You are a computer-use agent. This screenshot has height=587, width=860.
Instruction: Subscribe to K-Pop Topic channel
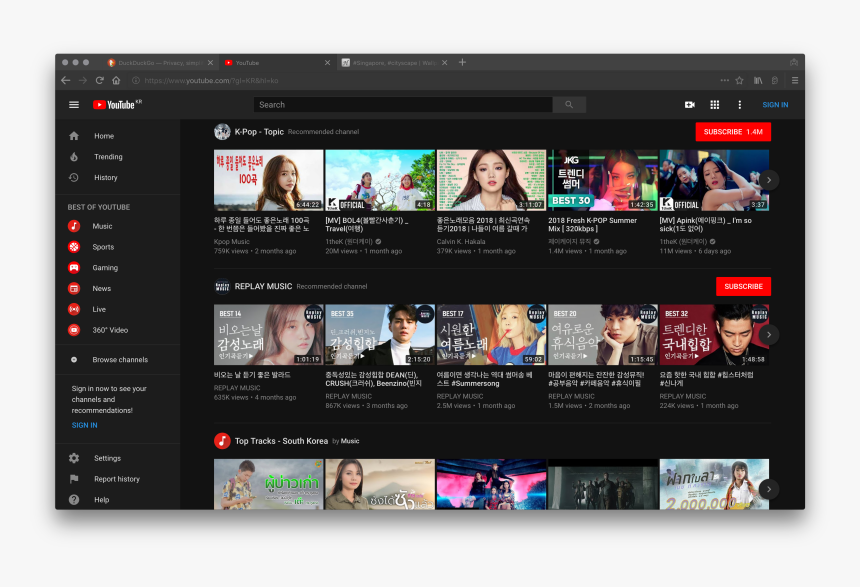tap(733, 132)
